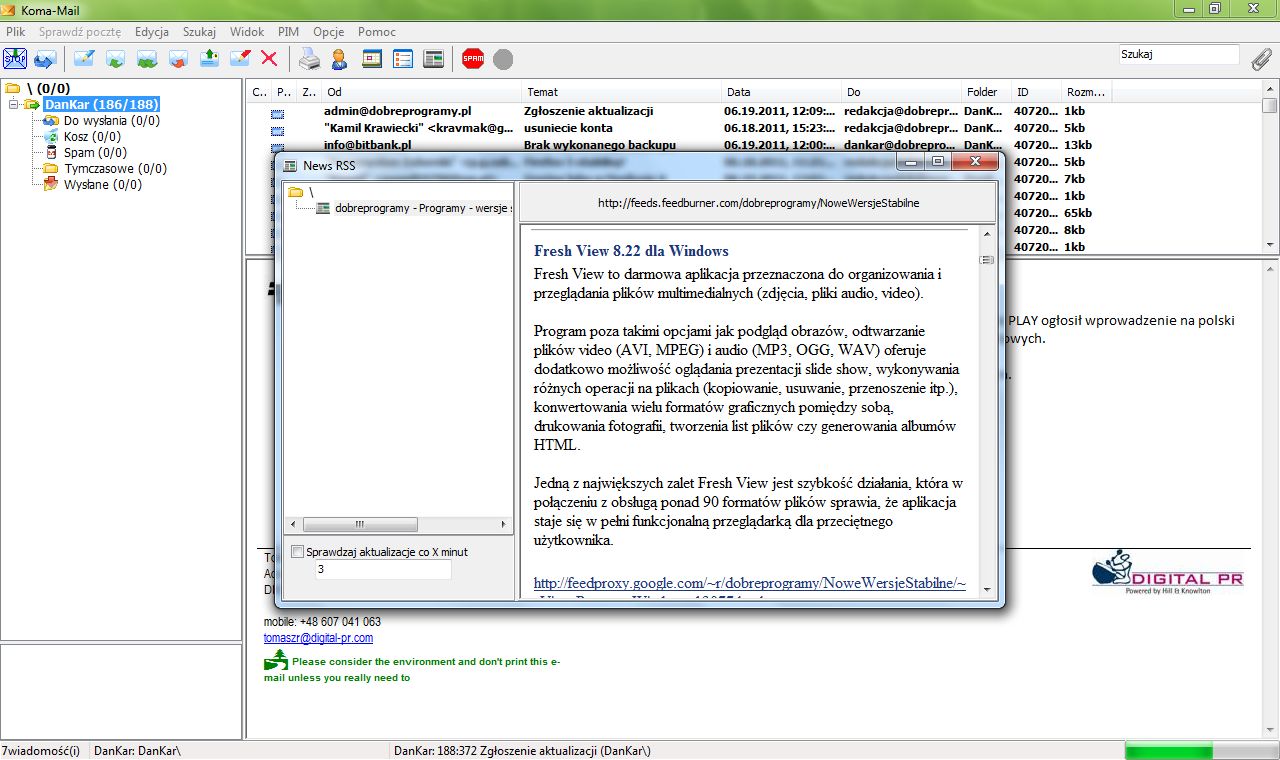The height and width of the screenshot is (760, 1280).
Task: Click envelope icon of admin@dobreprogramy.pl row
Action: (x=277, y=113)
